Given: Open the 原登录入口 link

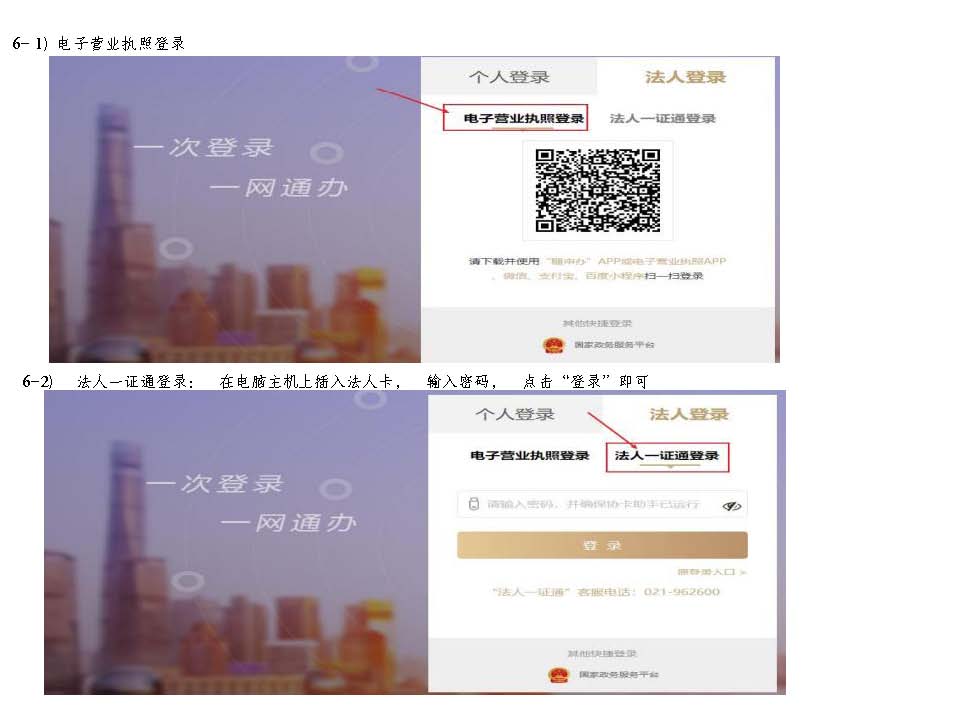Looking at the screenshot, I should pyautogui.click(x=711, y=572).
